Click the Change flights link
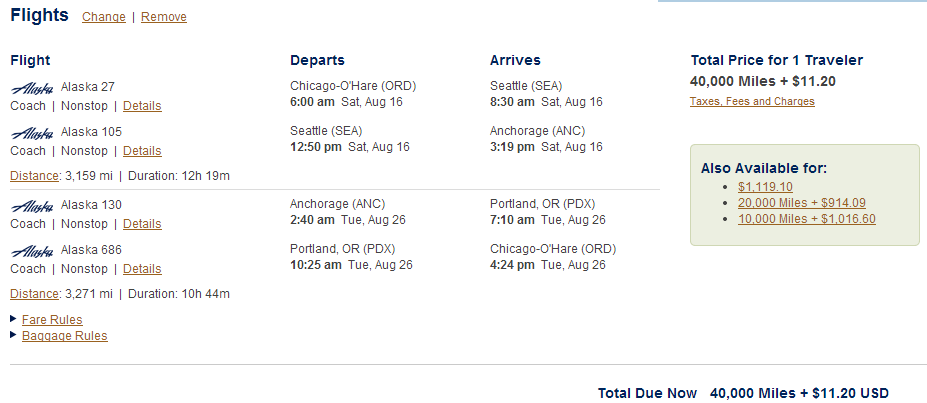Image resolution: width=927 pixels, height=403 pixels. coord(104,17)
